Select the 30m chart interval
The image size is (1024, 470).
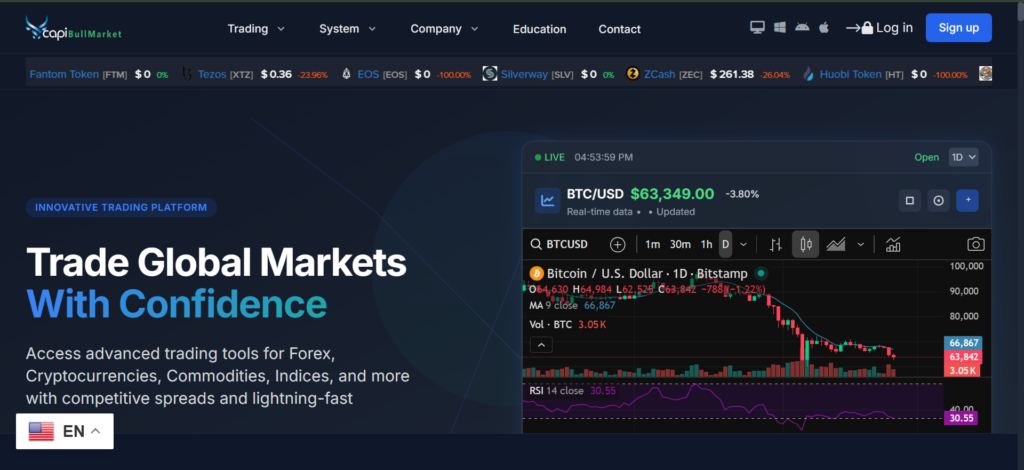coord(680,244)
